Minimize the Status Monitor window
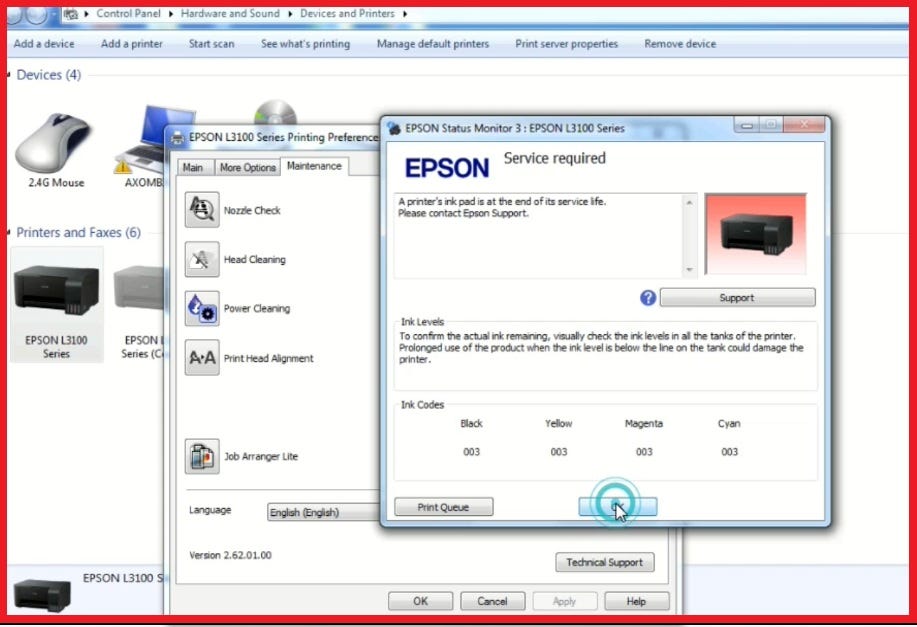The height and width of the screenshot is (627, 917). pyautogui.click(x=747, y=125)
